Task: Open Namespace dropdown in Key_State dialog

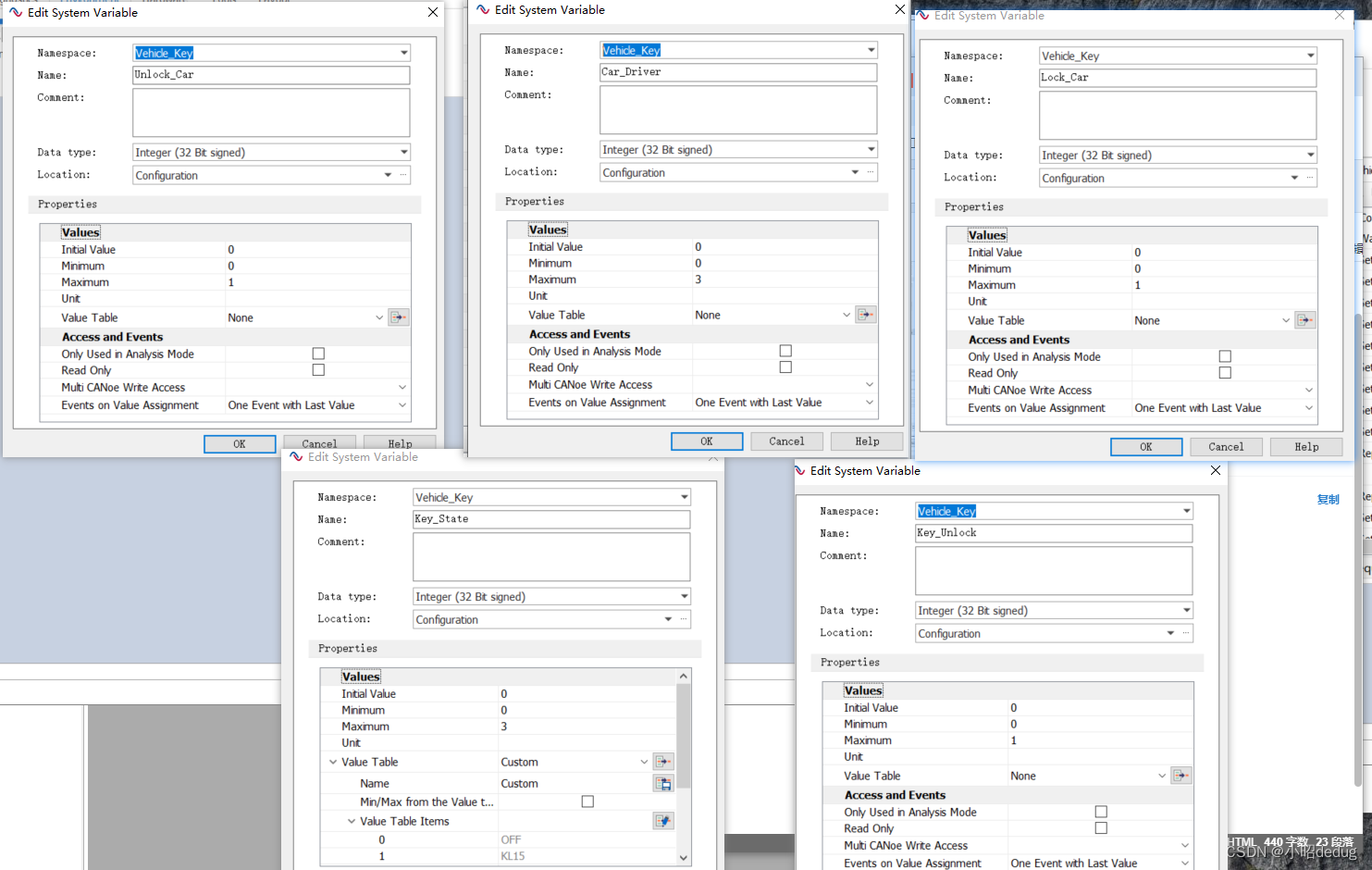Action: (684, 497)
